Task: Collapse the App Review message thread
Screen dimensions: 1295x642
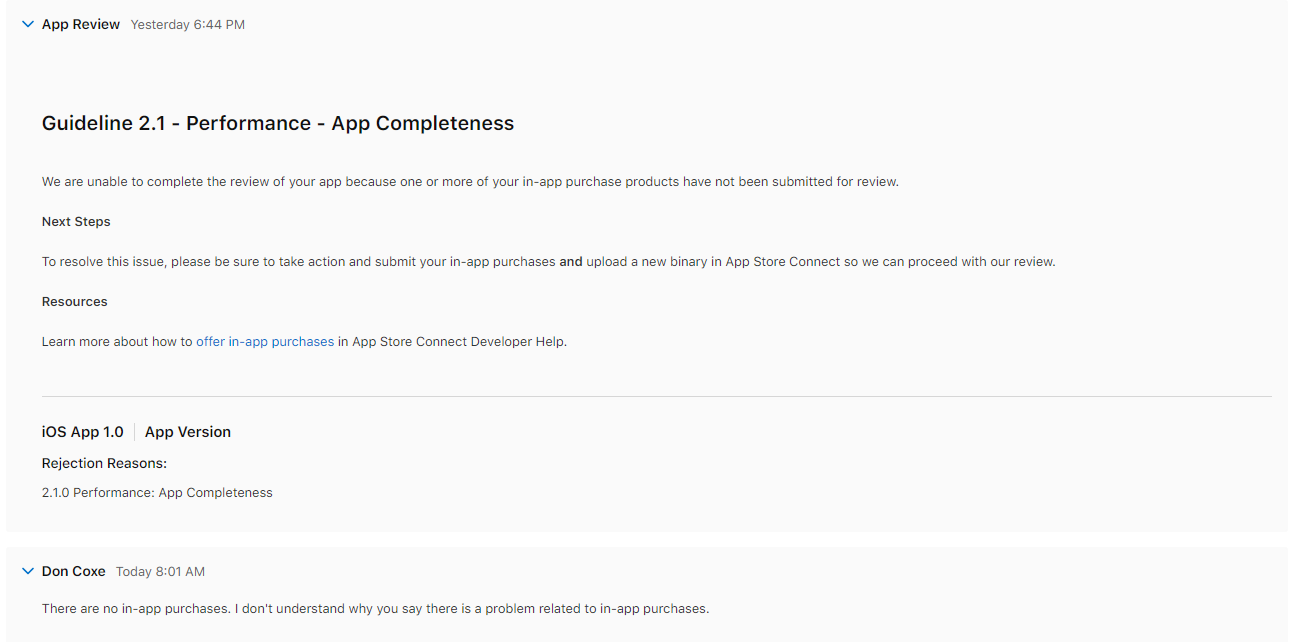Action: tap(28, 24)
